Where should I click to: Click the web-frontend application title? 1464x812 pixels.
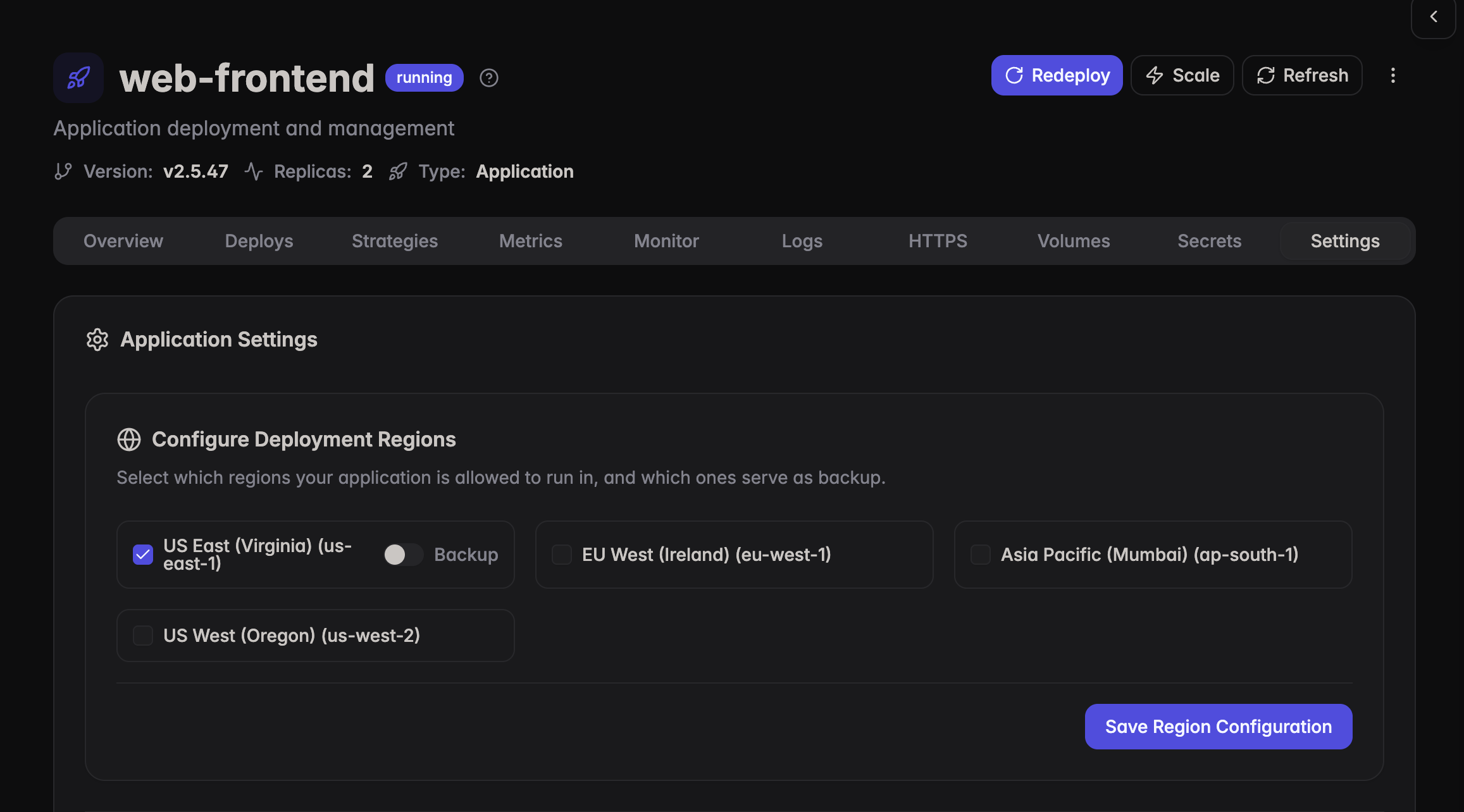click(x=247, y=78)
